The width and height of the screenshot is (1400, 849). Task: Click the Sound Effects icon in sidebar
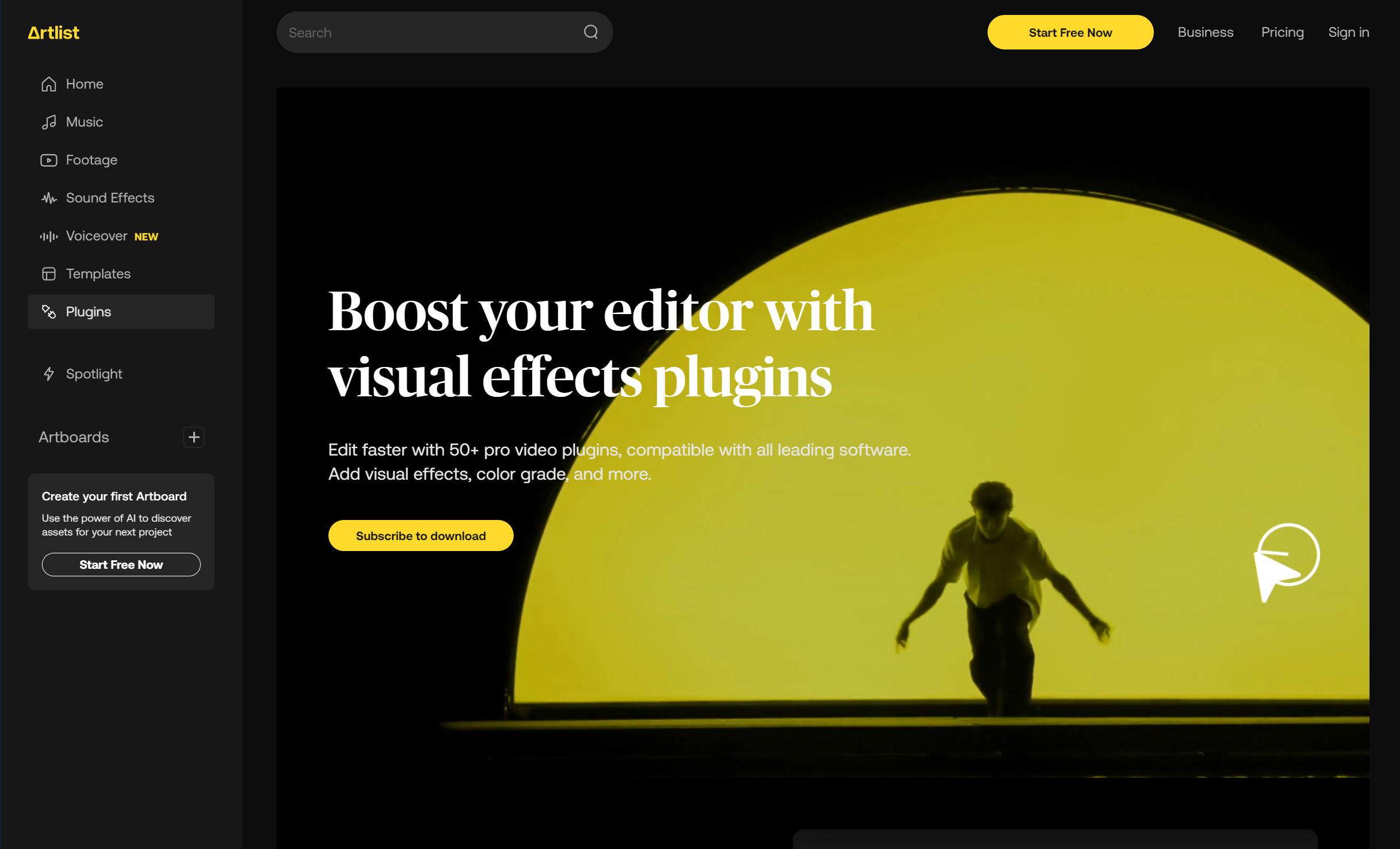pos(49,197)
